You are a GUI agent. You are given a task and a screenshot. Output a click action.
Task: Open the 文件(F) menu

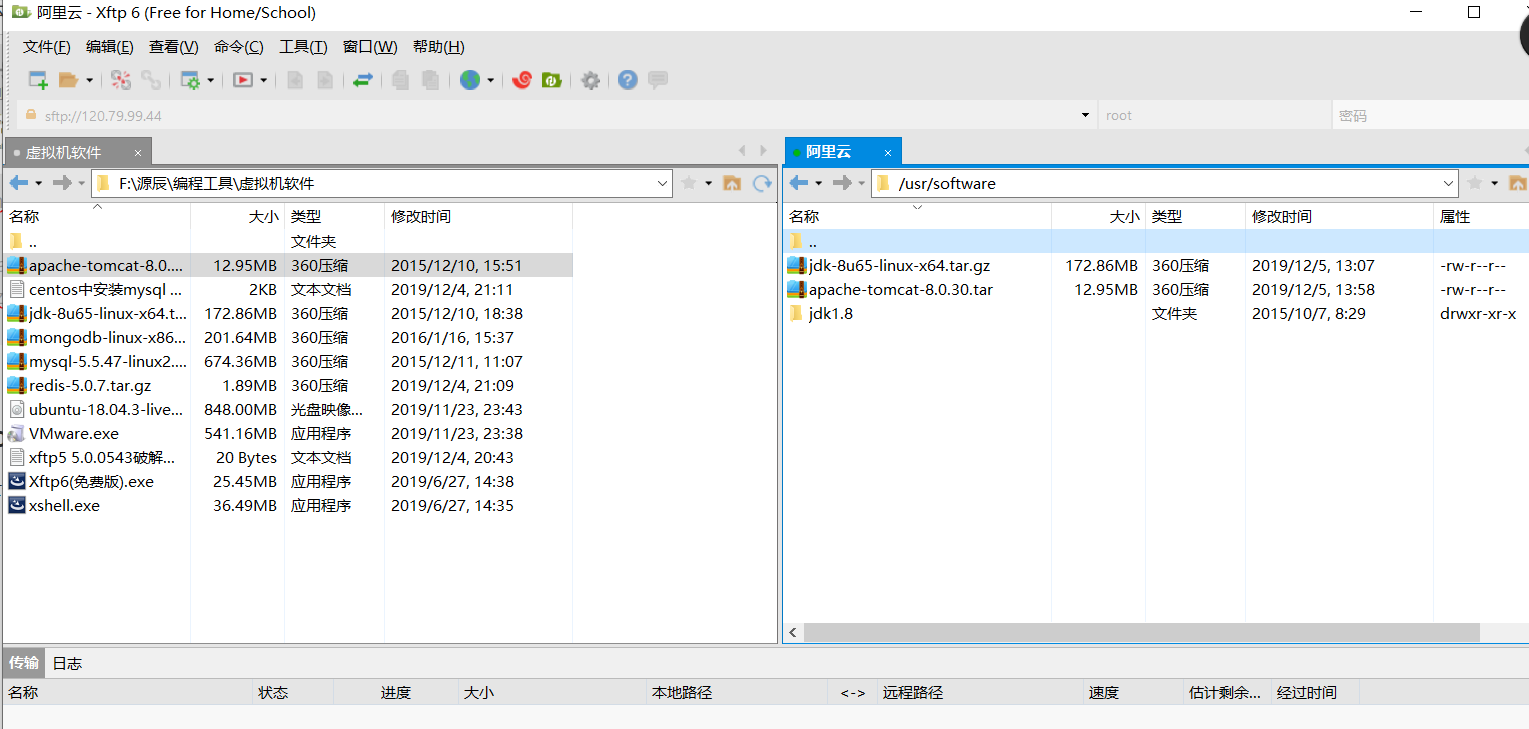click(x=47, y=47)
